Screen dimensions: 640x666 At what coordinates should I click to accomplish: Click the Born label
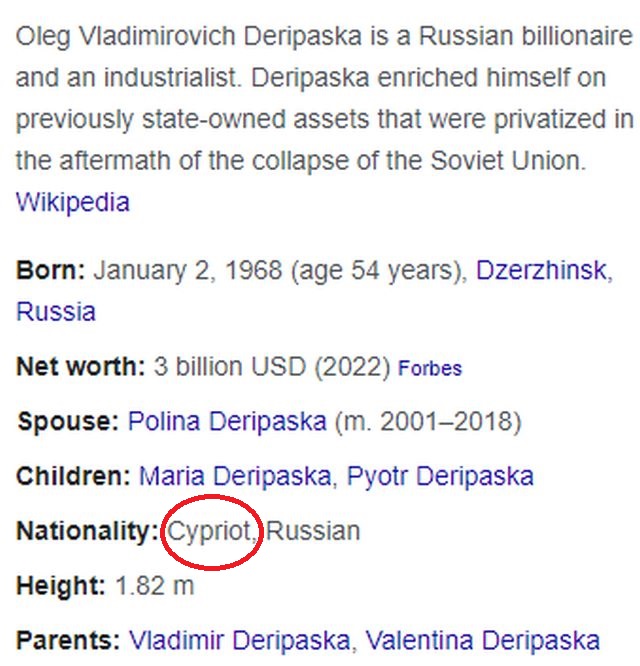[x=51, y=270]
